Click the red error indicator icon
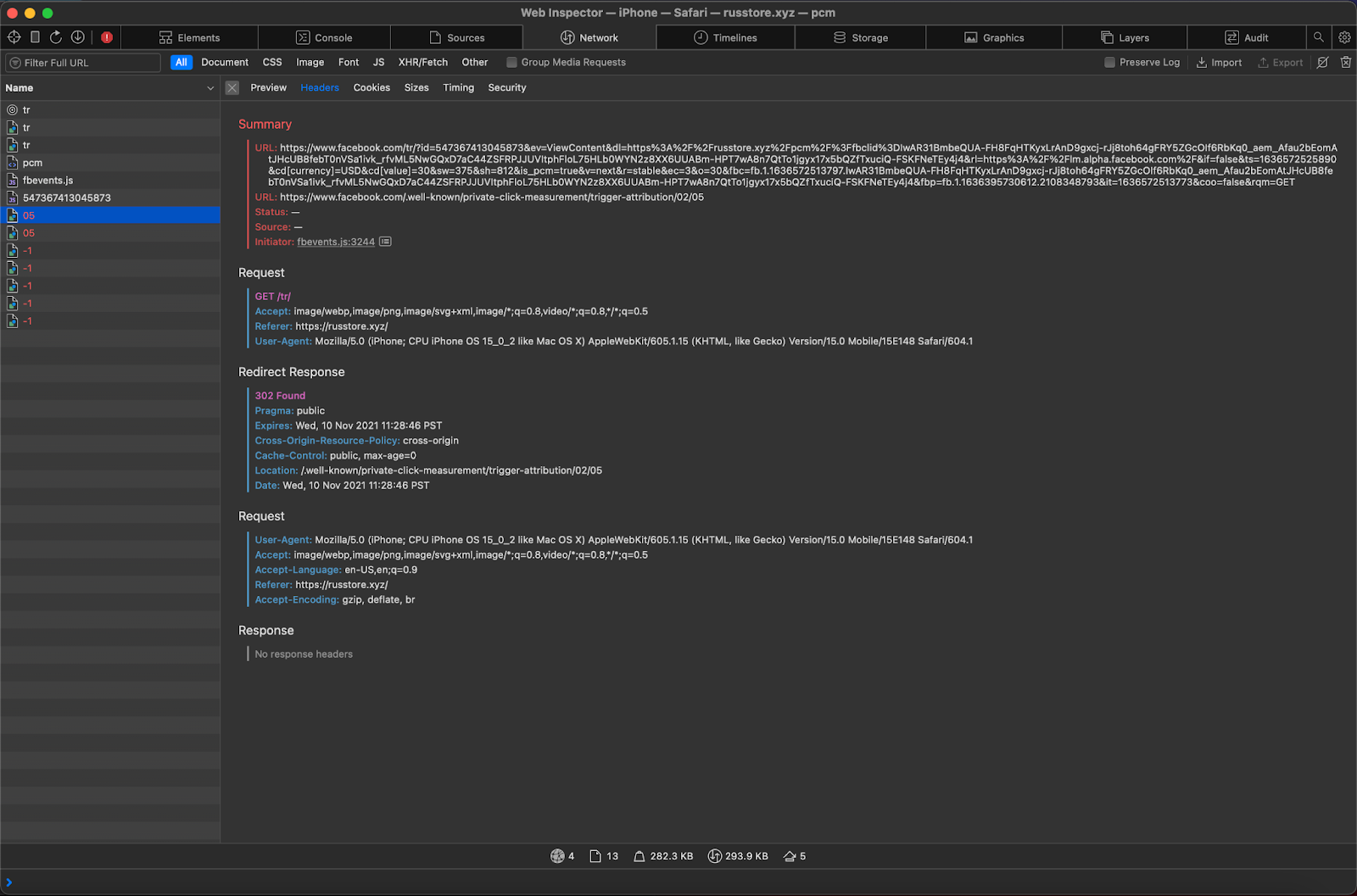Image resolution: width=1357 pixels, height=896 pixels. (x=107, y=37)
